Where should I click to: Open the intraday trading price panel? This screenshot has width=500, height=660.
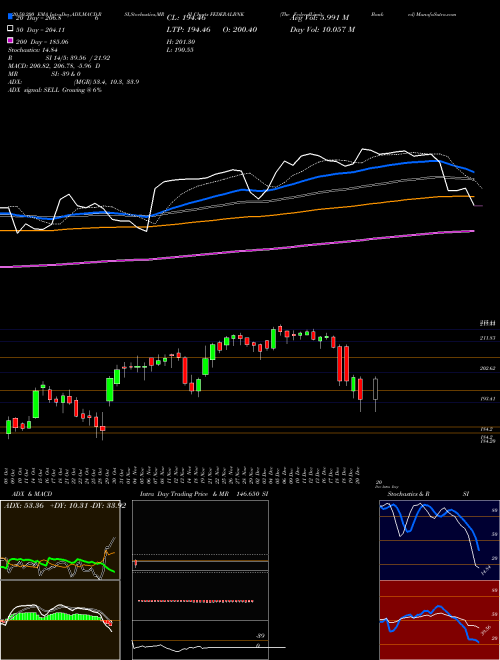coord(200,580)
